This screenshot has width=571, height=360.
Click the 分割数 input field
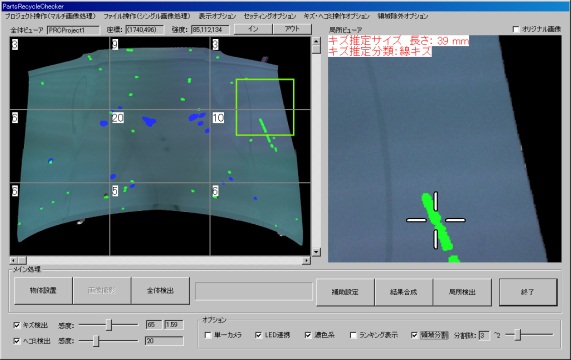tap(484, 335)
